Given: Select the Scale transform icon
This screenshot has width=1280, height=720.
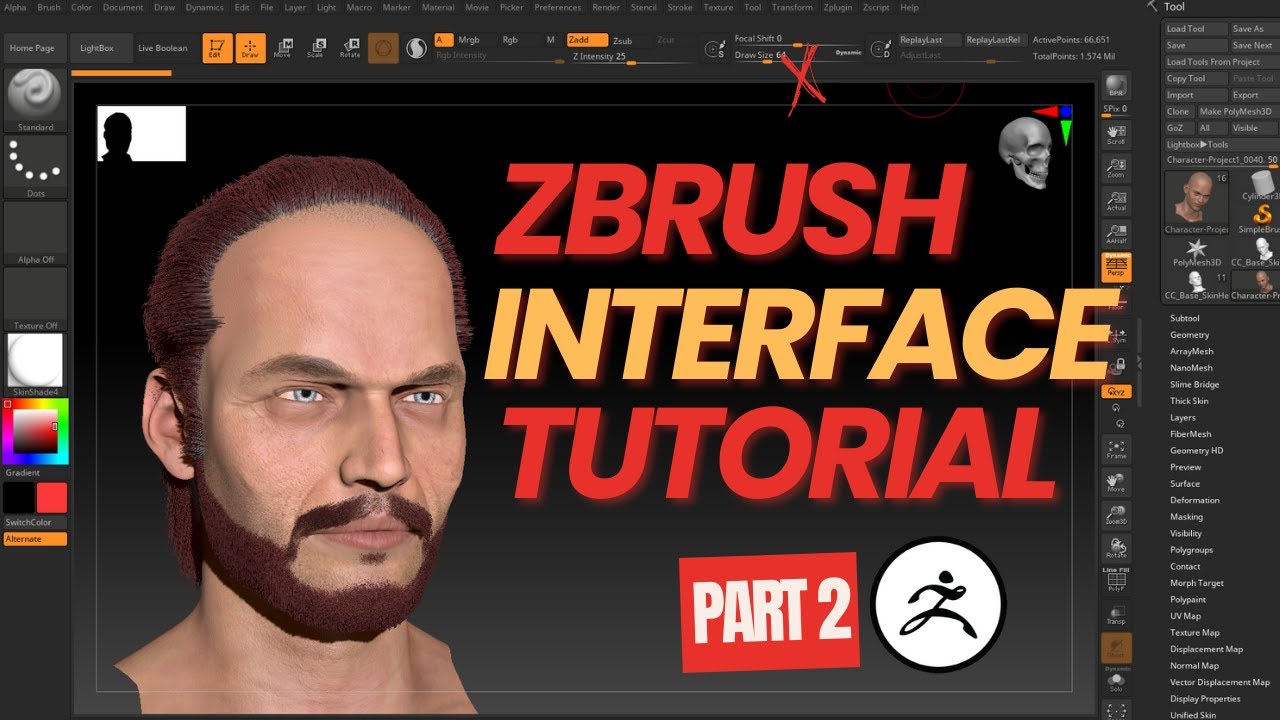Looking at the screenshot, I should [x=316, y=48].
